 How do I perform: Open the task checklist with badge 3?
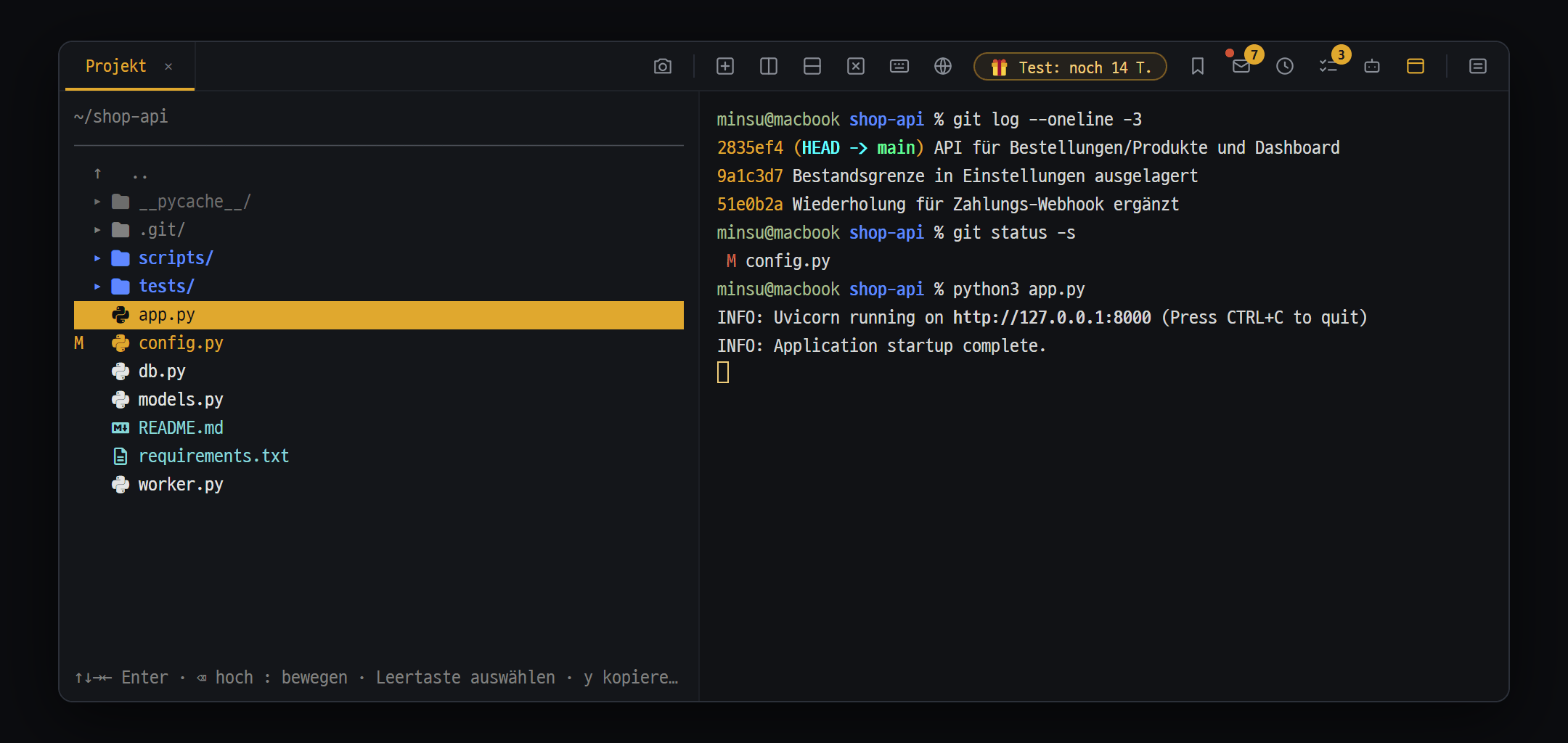point(1328,67)
